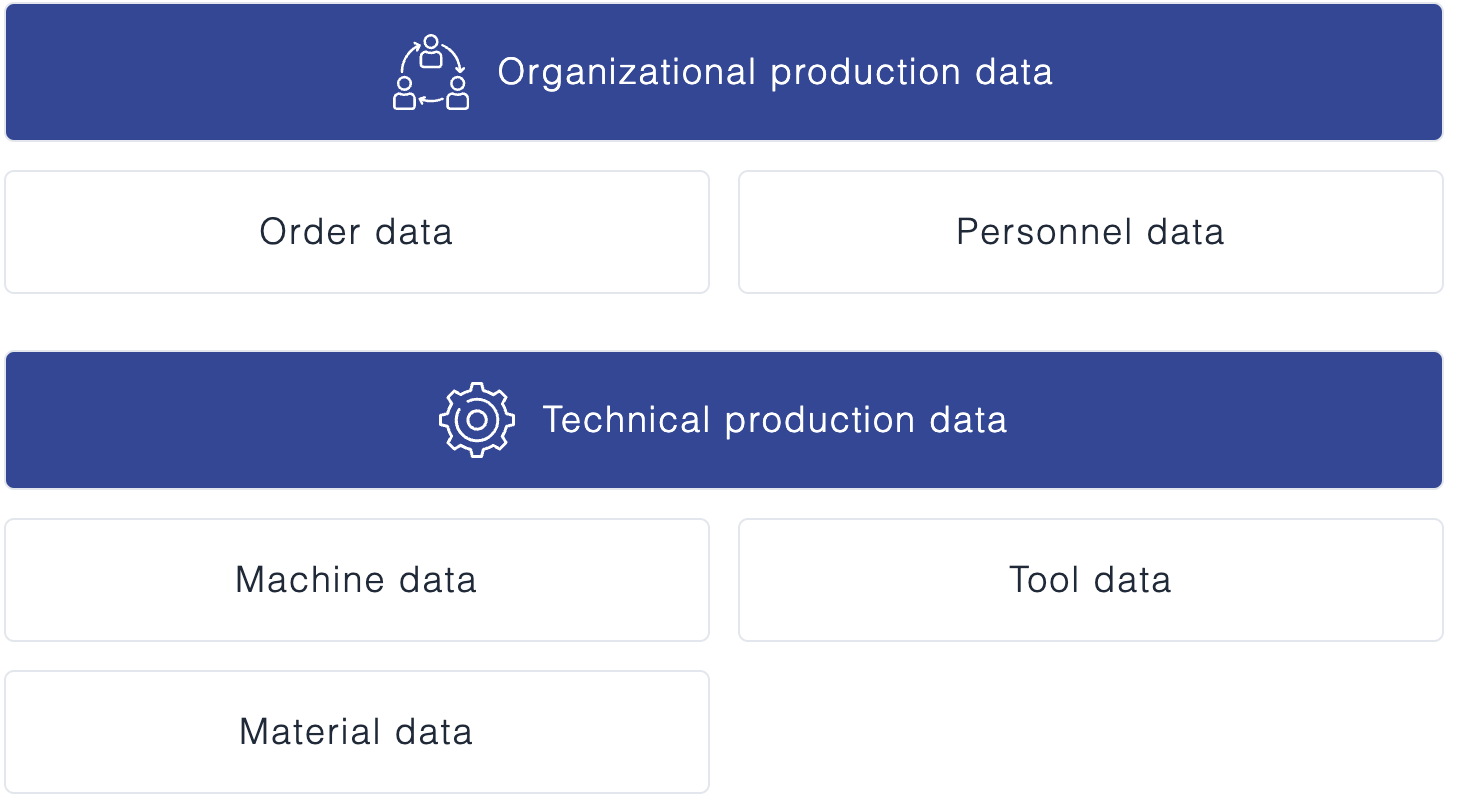Click the word "Tool" in the Tool data card
Viewport: 1458px width, 808px height.
coord(1044,580)
